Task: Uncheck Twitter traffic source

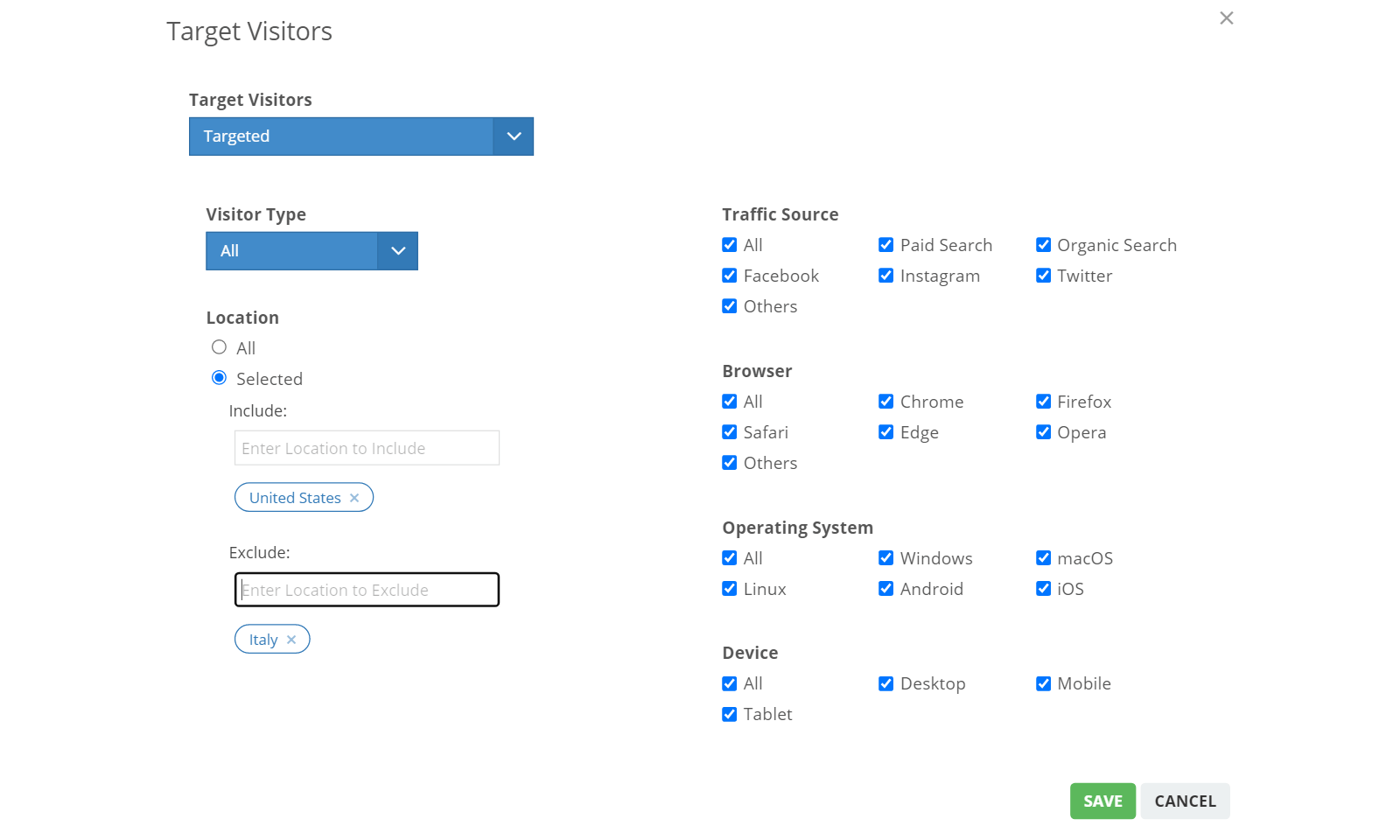Action: 1043,276
